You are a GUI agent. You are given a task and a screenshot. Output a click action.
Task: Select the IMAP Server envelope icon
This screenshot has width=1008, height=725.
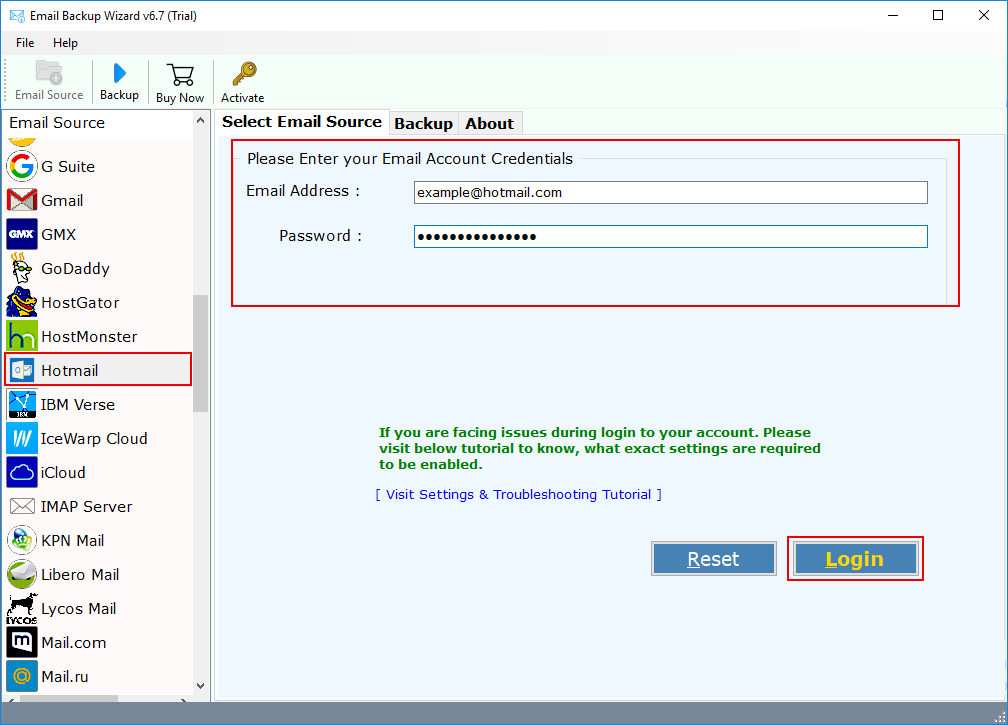tap(22, 506)
